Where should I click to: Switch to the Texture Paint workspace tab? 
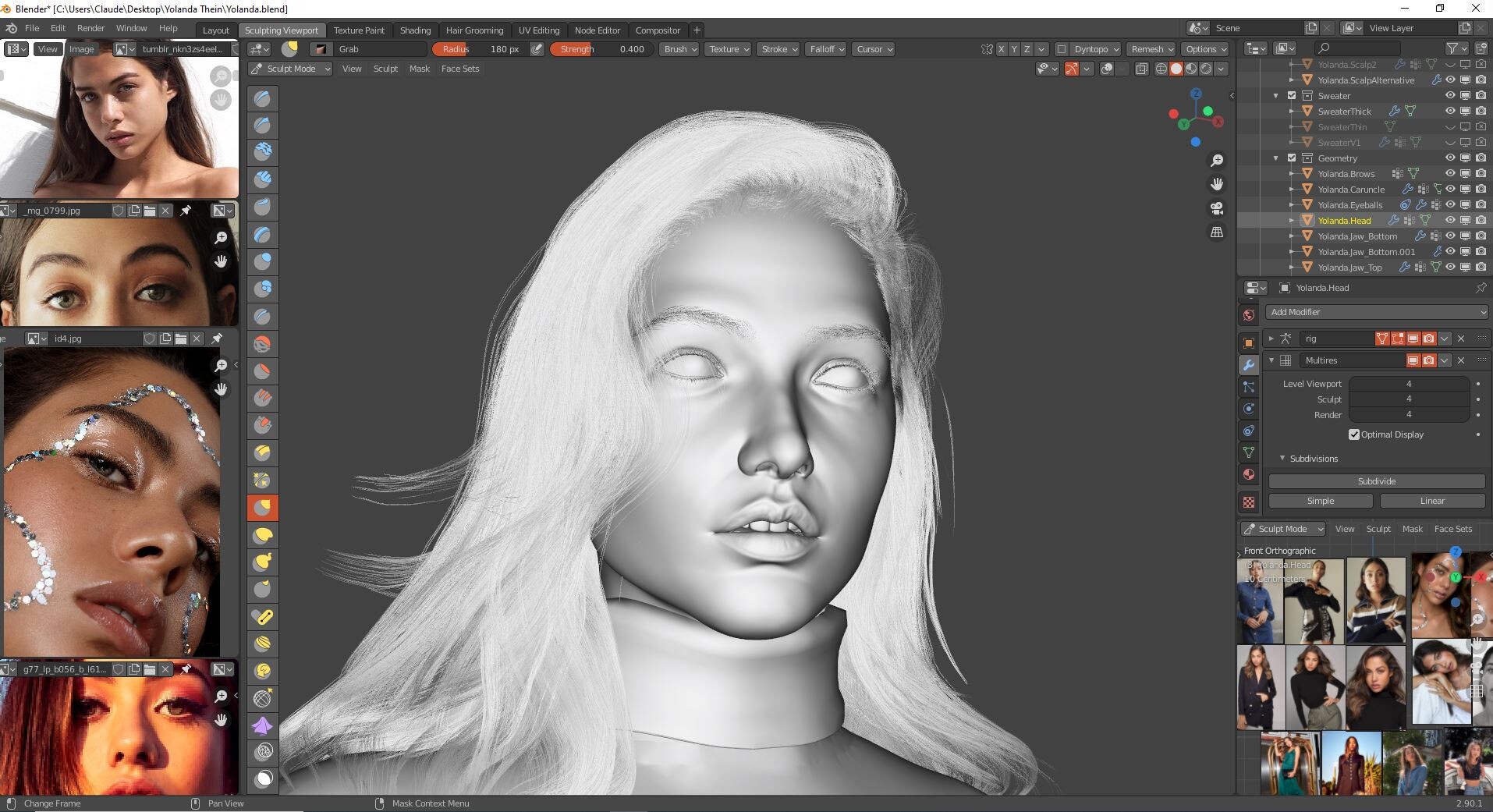click(359, 30)
